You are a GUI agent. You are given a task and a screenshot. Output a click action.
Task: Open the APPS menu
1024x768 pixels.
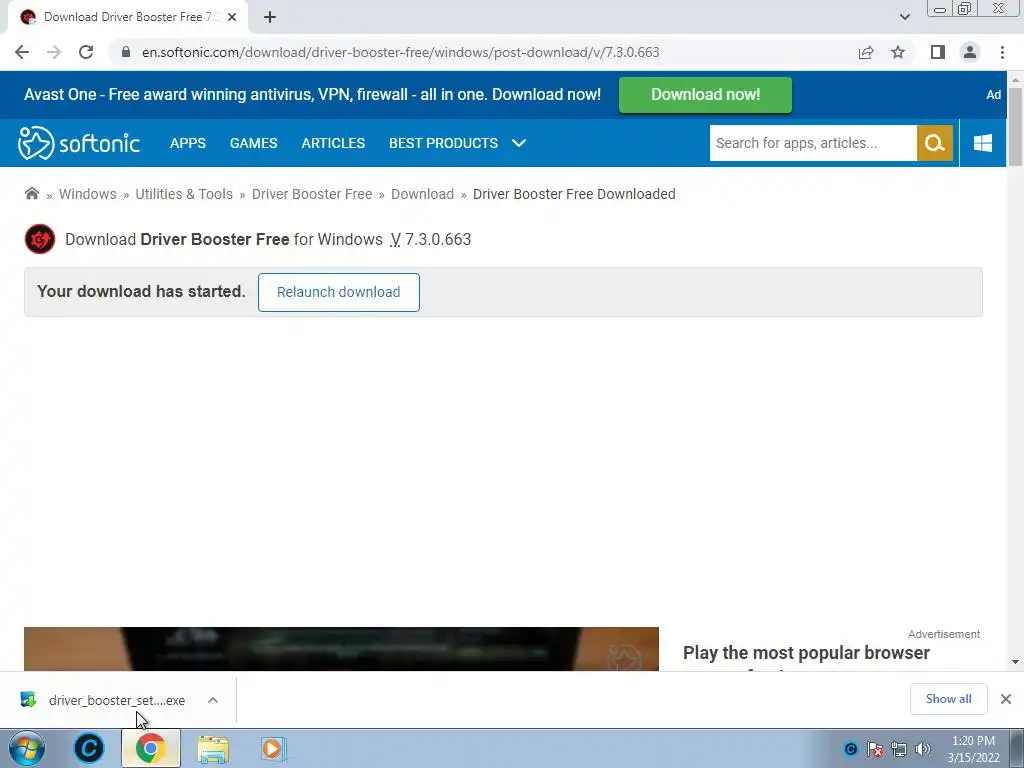(x=188, y=143)
